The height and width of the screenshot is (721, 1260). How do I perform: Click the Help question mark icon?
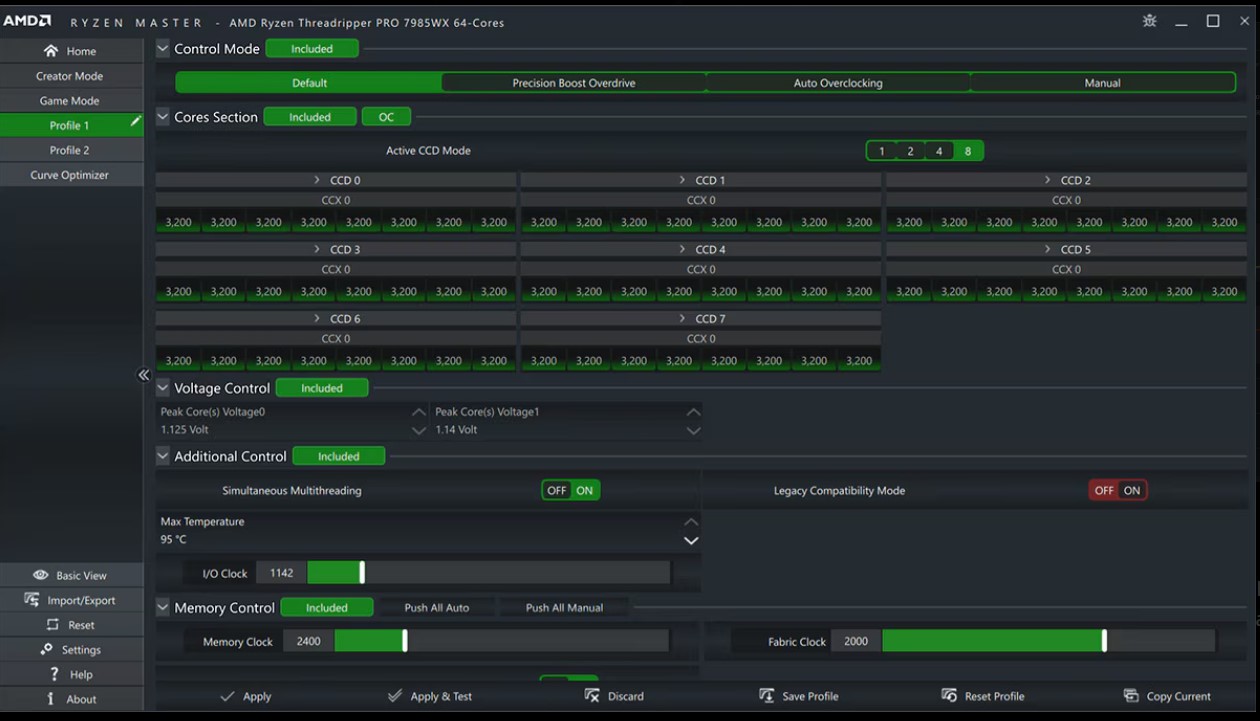(x=55, y=674)
